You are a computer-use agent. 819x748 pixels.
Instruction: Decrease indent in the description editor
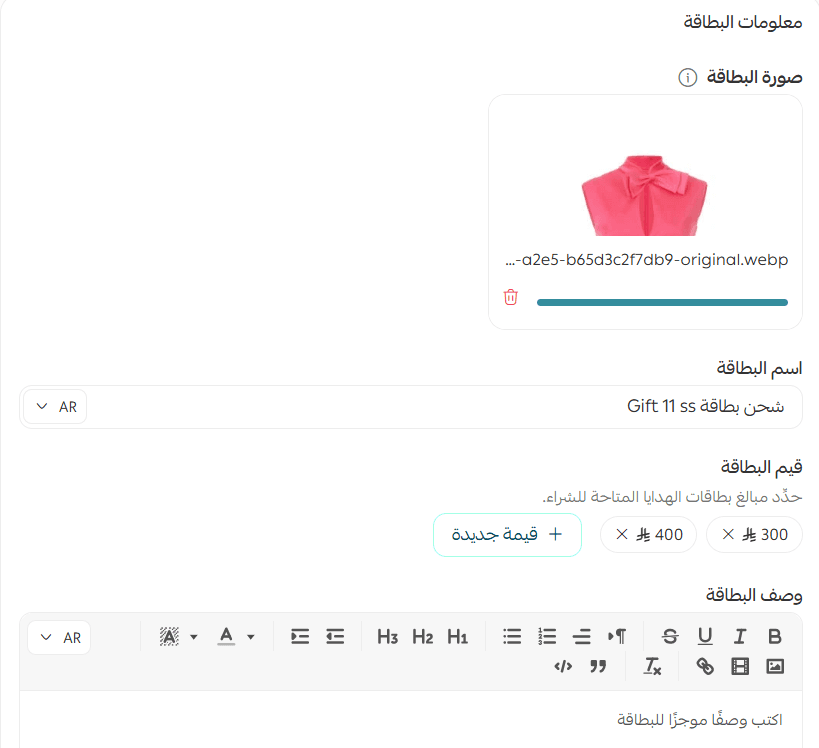335,636
